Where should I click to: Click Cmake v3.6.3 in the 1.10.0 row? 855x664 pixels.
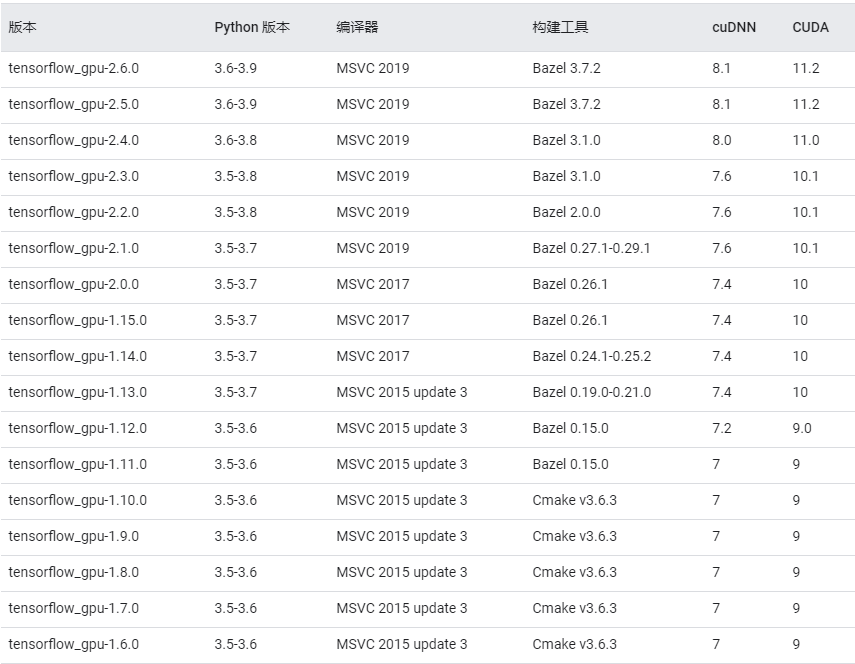coord(575,500)
